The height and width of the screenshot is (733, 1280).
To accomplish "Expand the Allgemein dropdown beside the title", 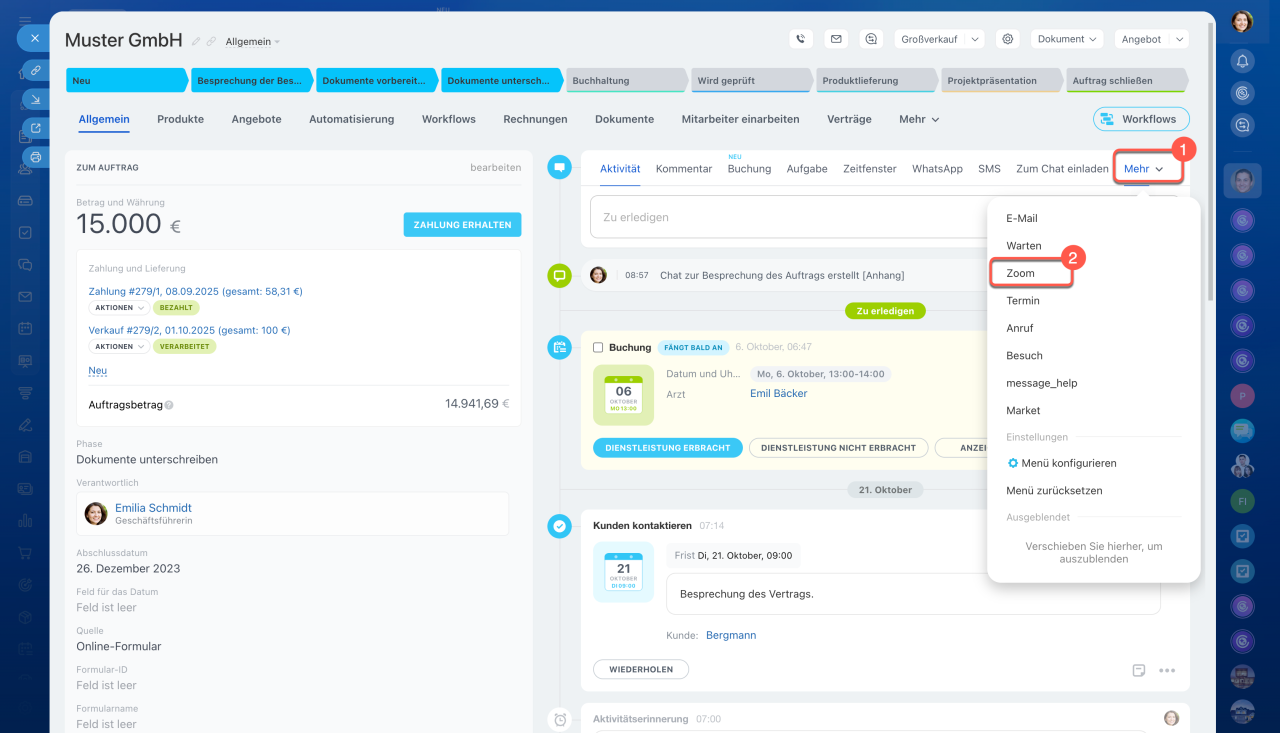I will 253,42.
